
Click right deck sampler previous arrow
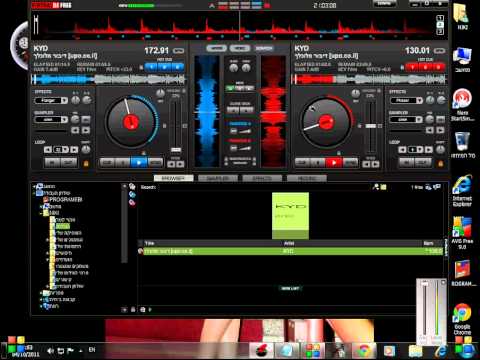[430, 130]
